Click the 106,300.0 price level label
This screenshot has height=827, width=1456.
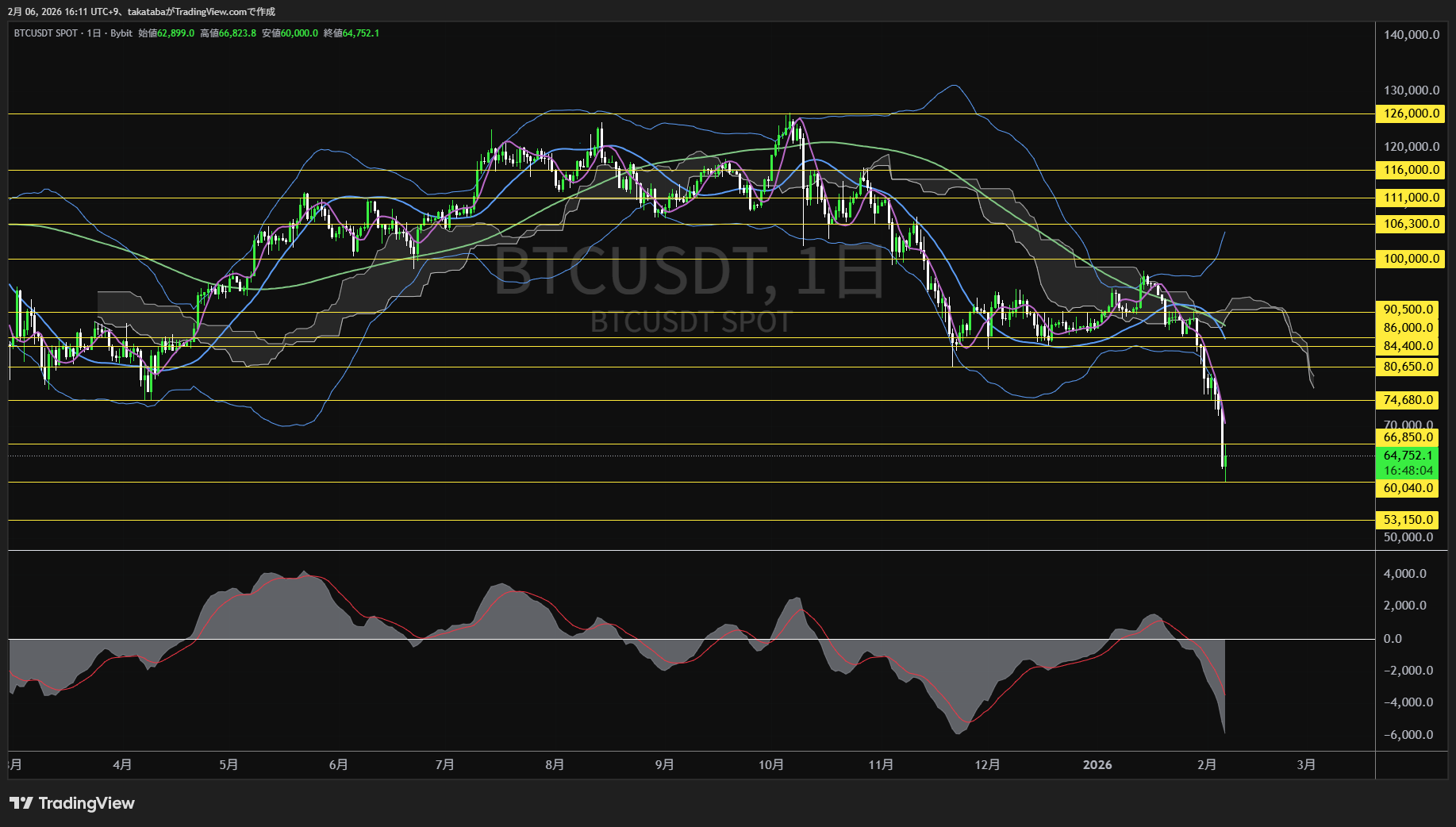(x=1411, y=224)
